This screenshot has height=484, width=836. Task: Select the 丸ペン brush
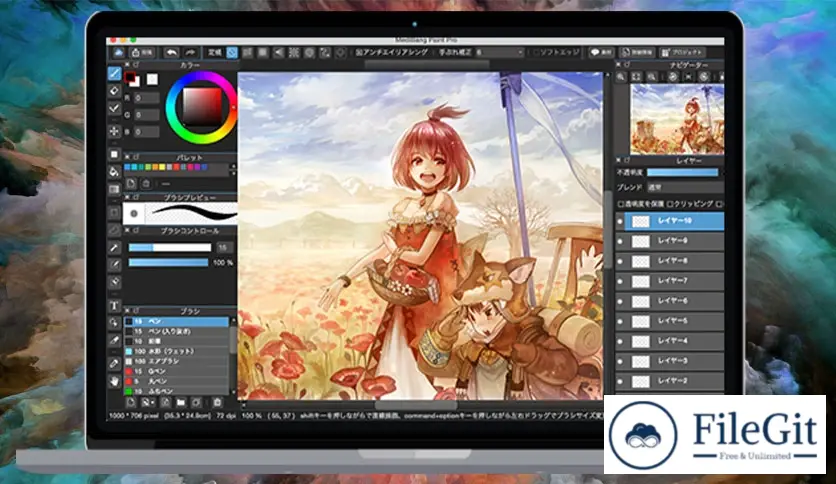pyautogui.click(x=176, y=381)
